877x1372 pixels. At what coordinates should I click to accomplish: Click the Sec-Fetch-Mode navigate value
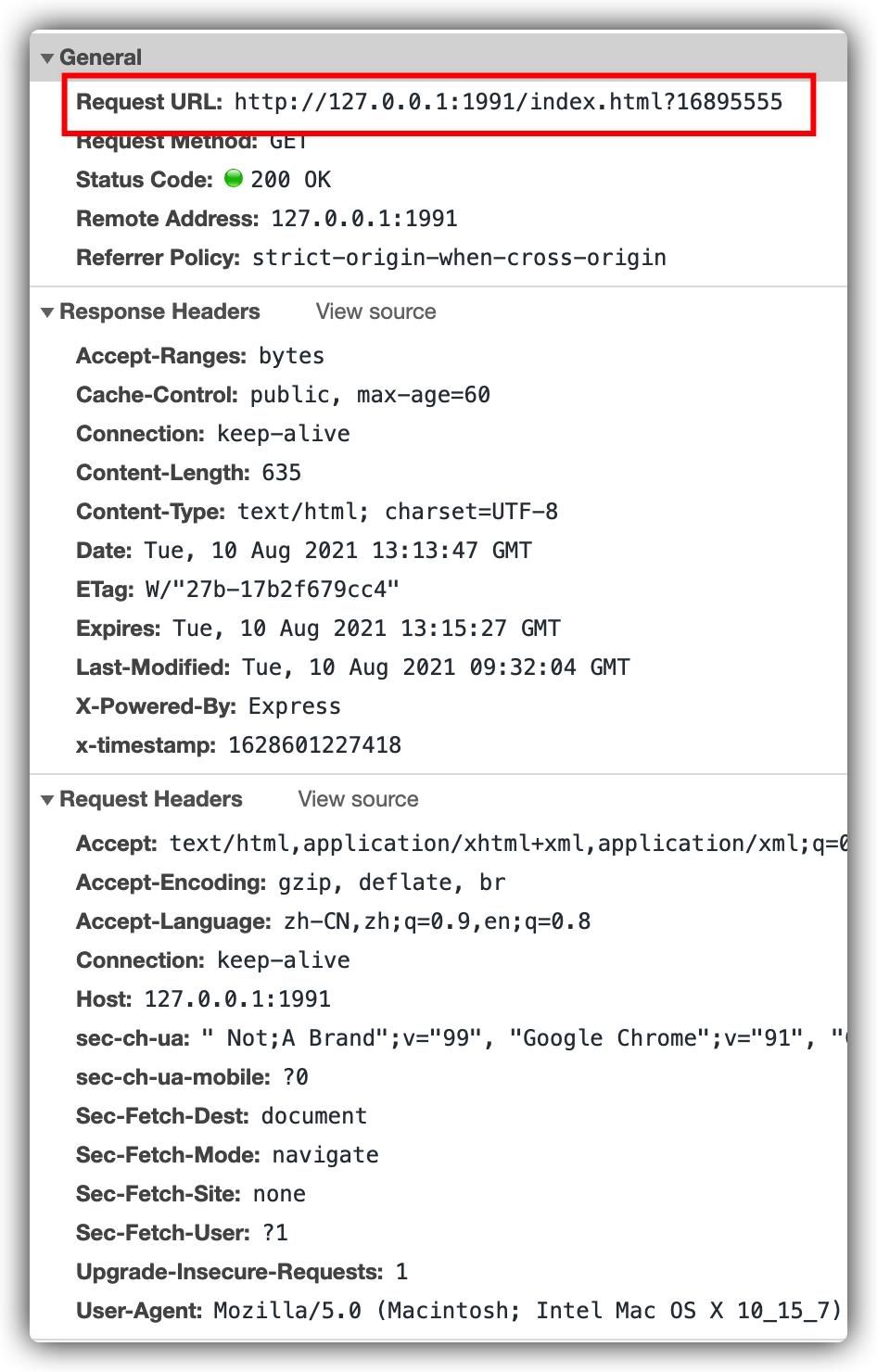point(324,1155)
